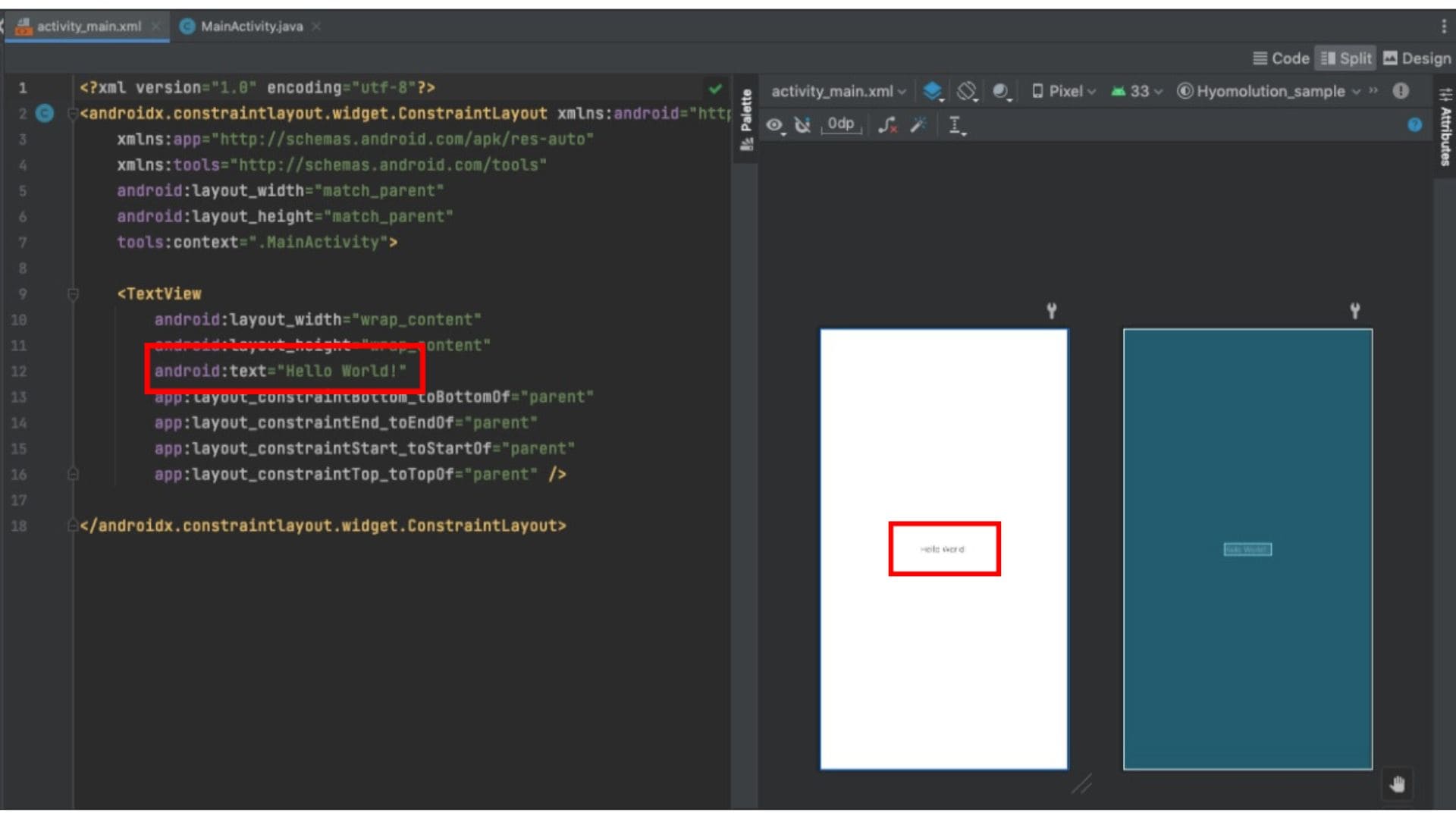The height and width of the screenshot is (819, 1456).
Task: Click the inspection status checkmark
Action: [x=715, y=88]
